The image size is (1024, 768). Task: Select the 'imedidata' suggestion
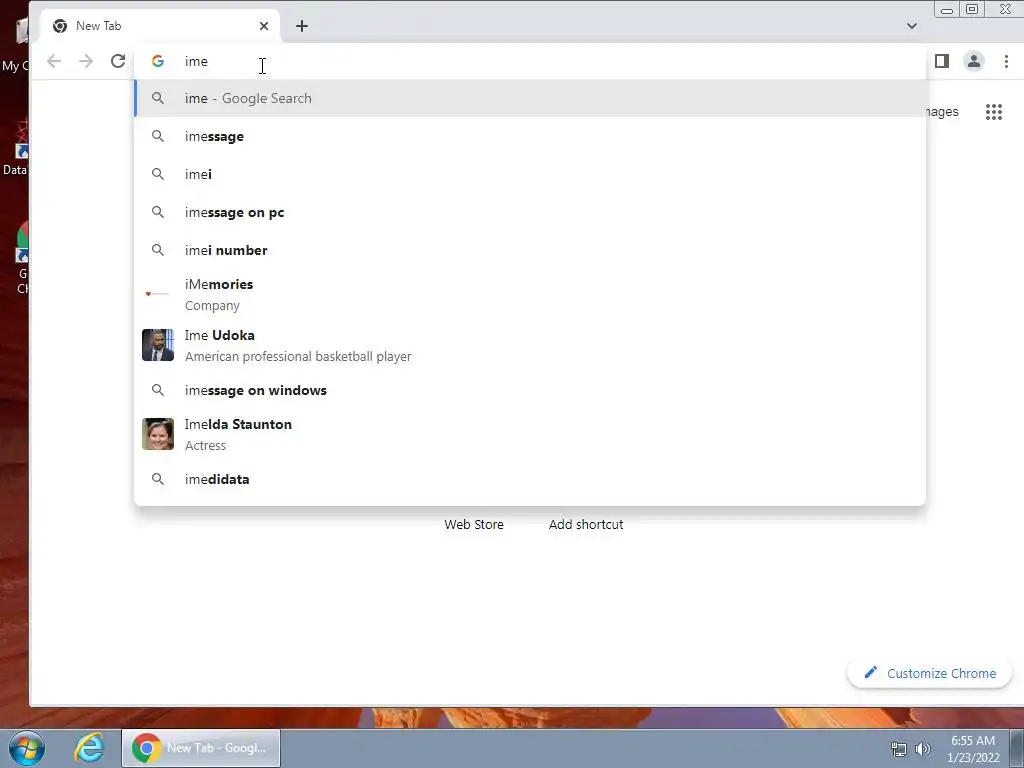click(x=530, y=479)
